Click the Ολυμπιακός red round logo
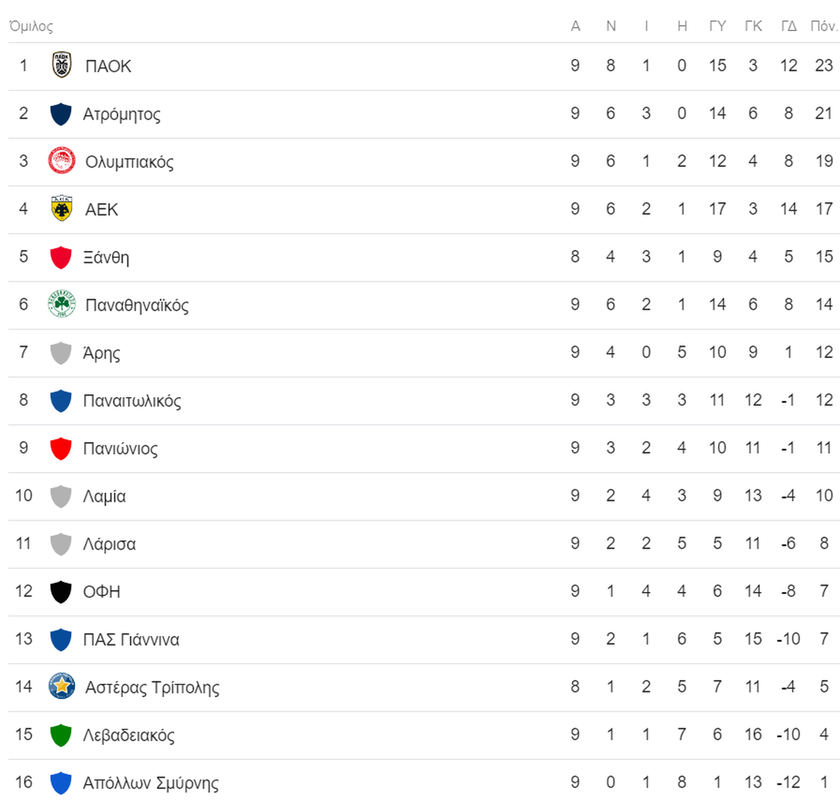 (x=62, y=161)
